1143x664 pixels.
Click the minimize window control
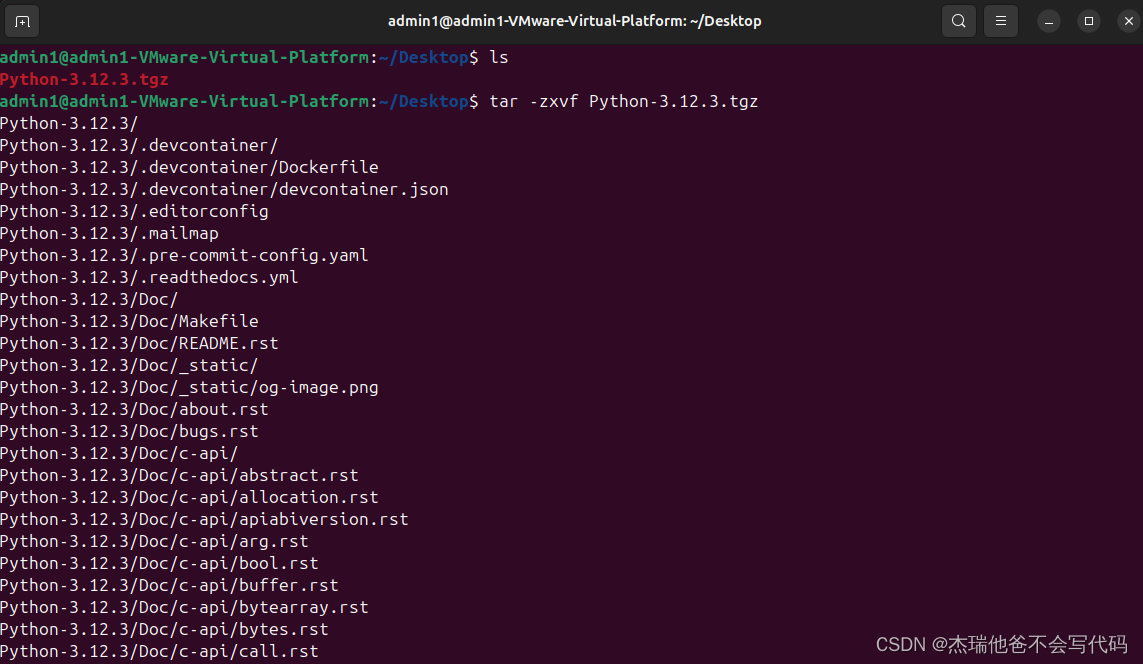coord(1047,20)
